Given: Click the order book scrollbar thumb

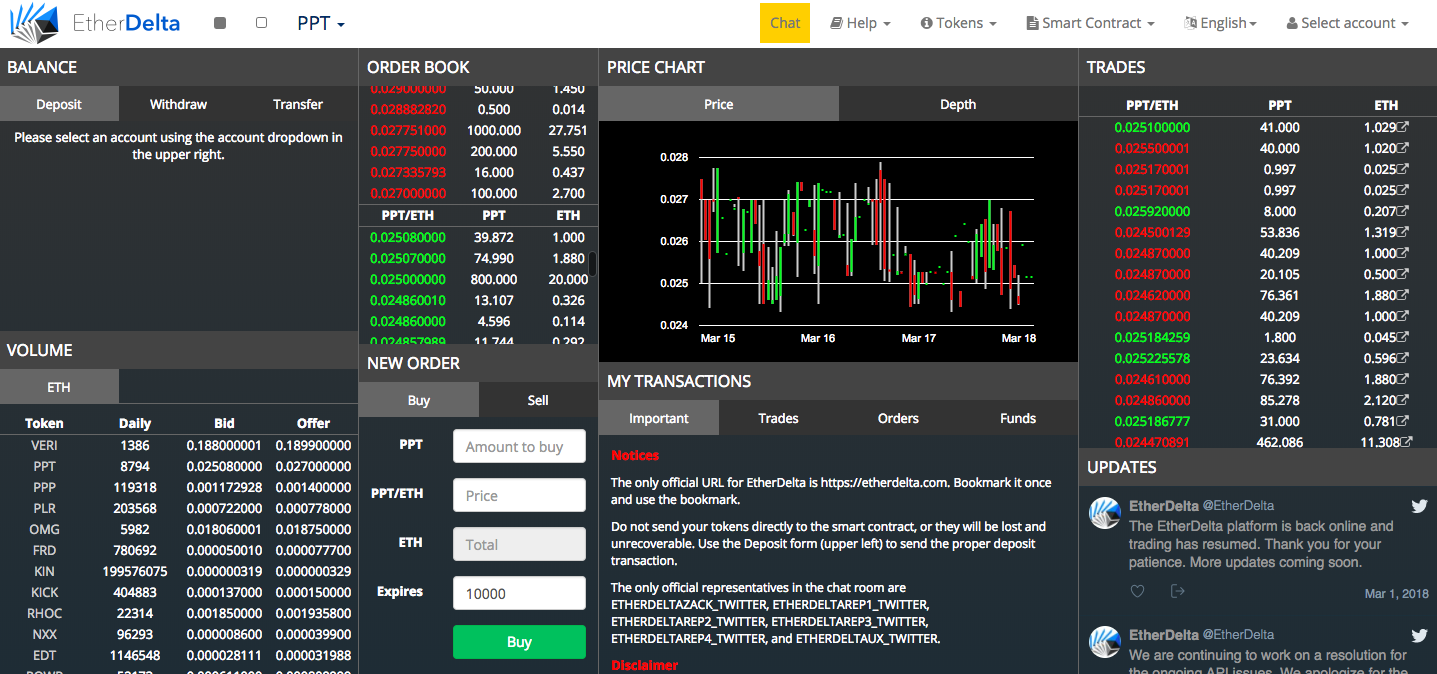Looking at the screenshot, I should coord(592,264).
